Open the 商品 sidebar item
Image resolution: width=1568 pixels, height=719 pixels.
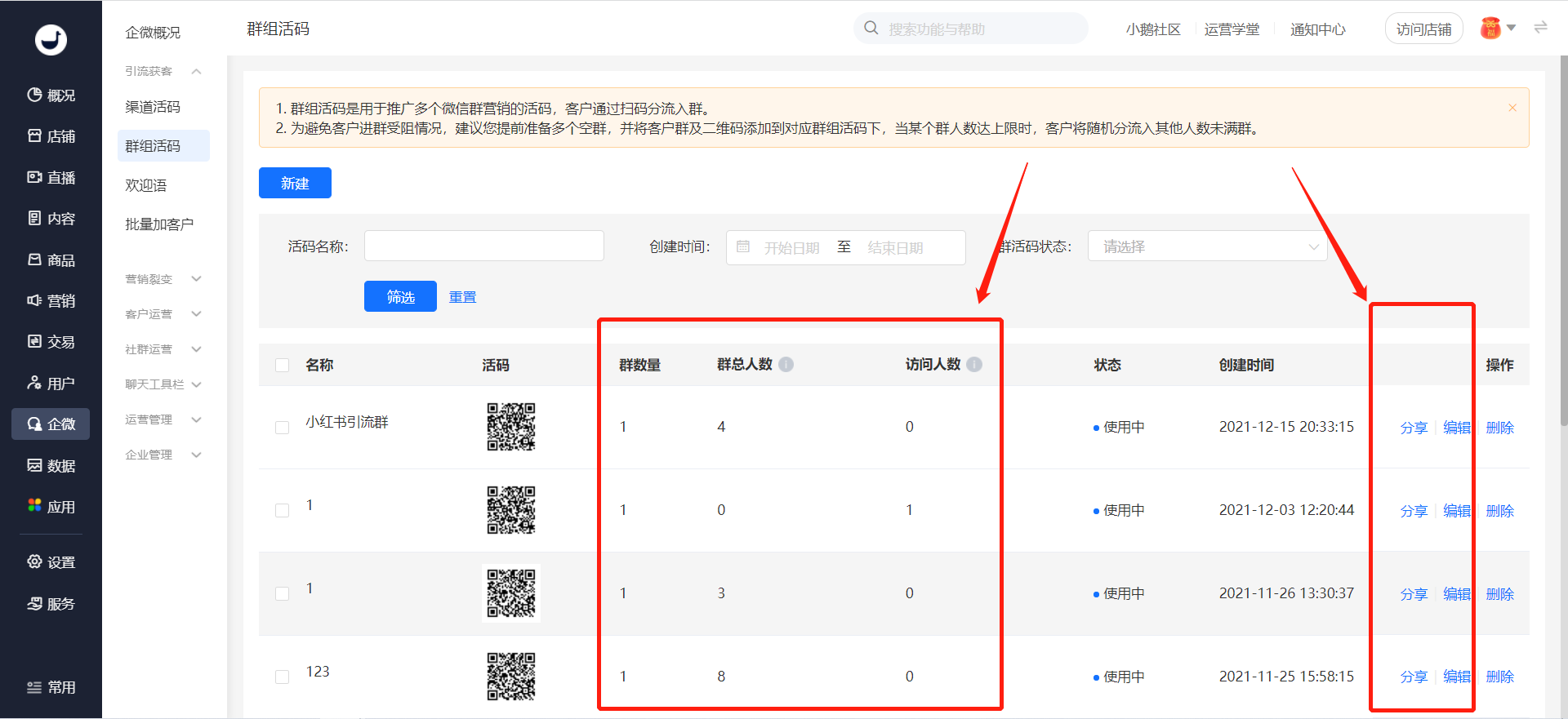point(51,260)
